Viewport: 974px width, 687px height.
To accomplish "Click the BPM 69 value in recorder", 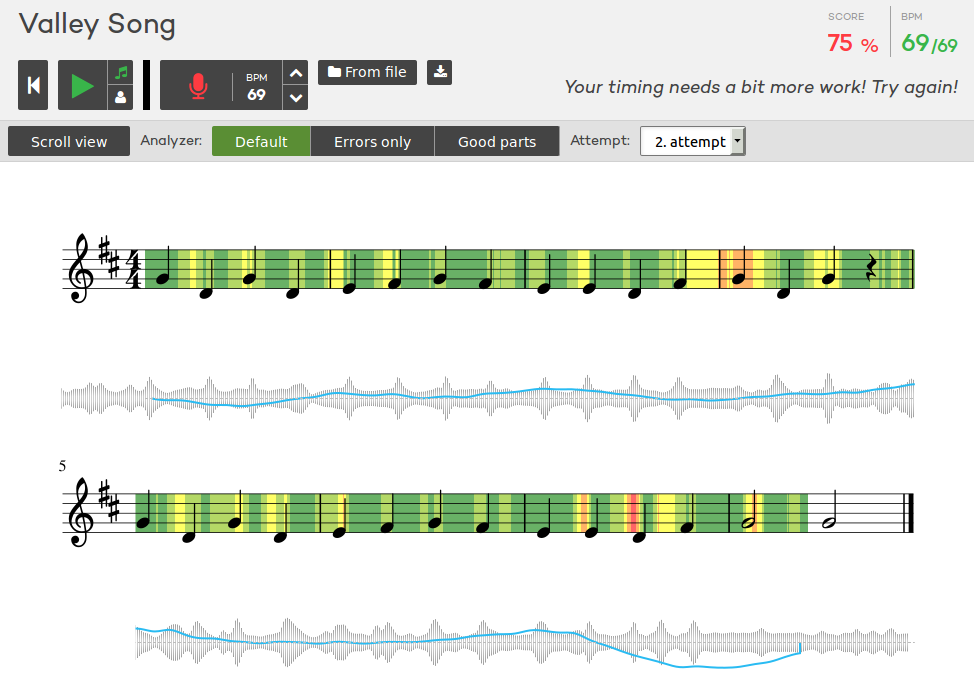I will (x=257, y=94).
